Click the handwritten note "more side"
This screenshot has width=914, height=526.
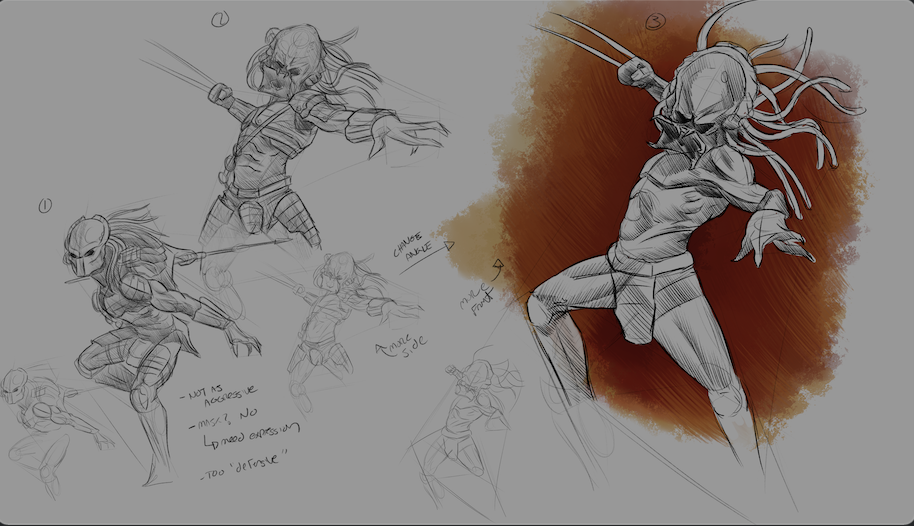pos(402,344)
